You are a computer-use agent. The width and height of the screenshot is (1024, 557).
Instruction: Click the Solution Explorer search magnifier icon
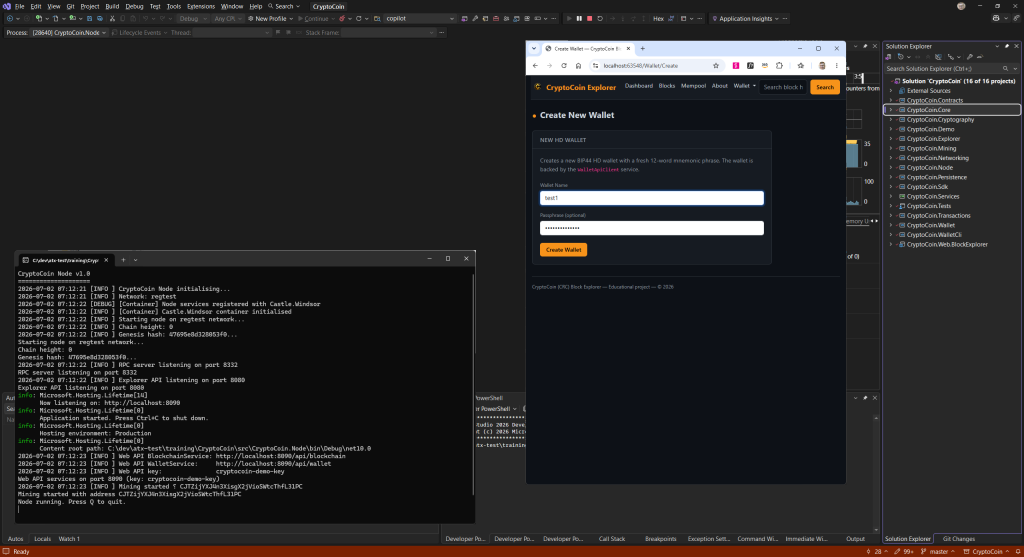[x=1005, y=69]
